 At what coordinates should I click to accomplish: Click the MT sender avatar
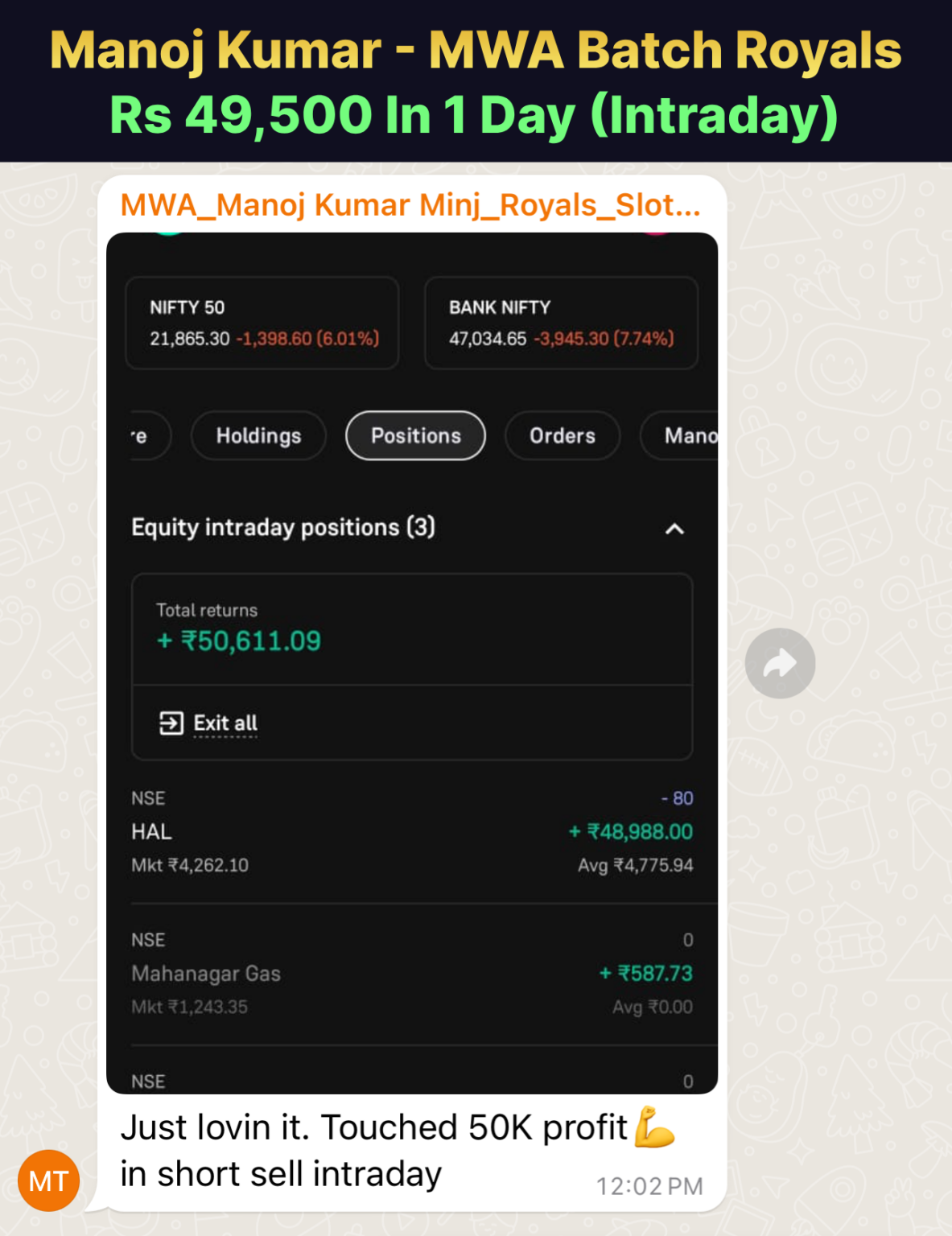tap(48, 1180)
